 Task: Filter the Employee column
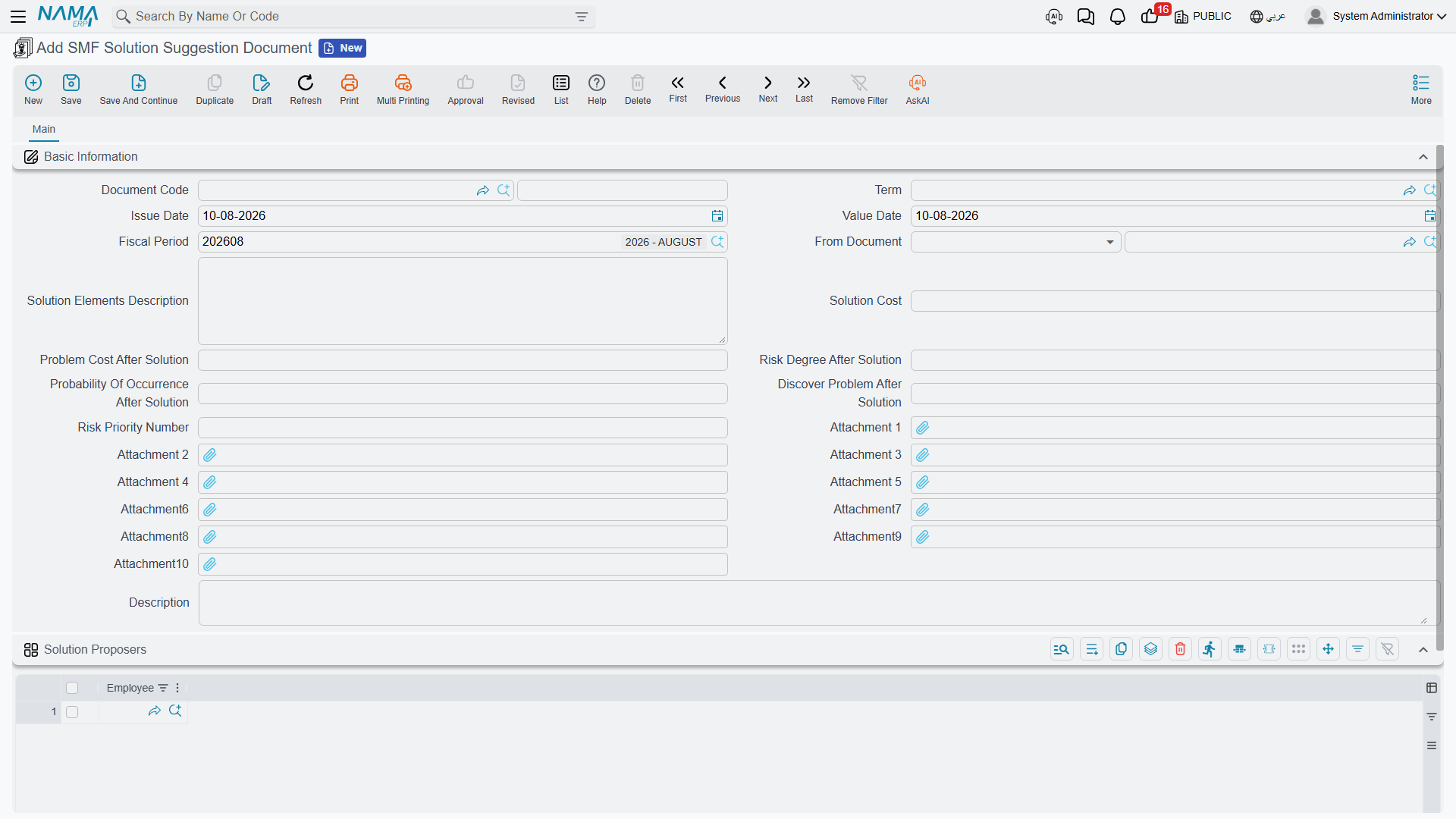(163, 688)
